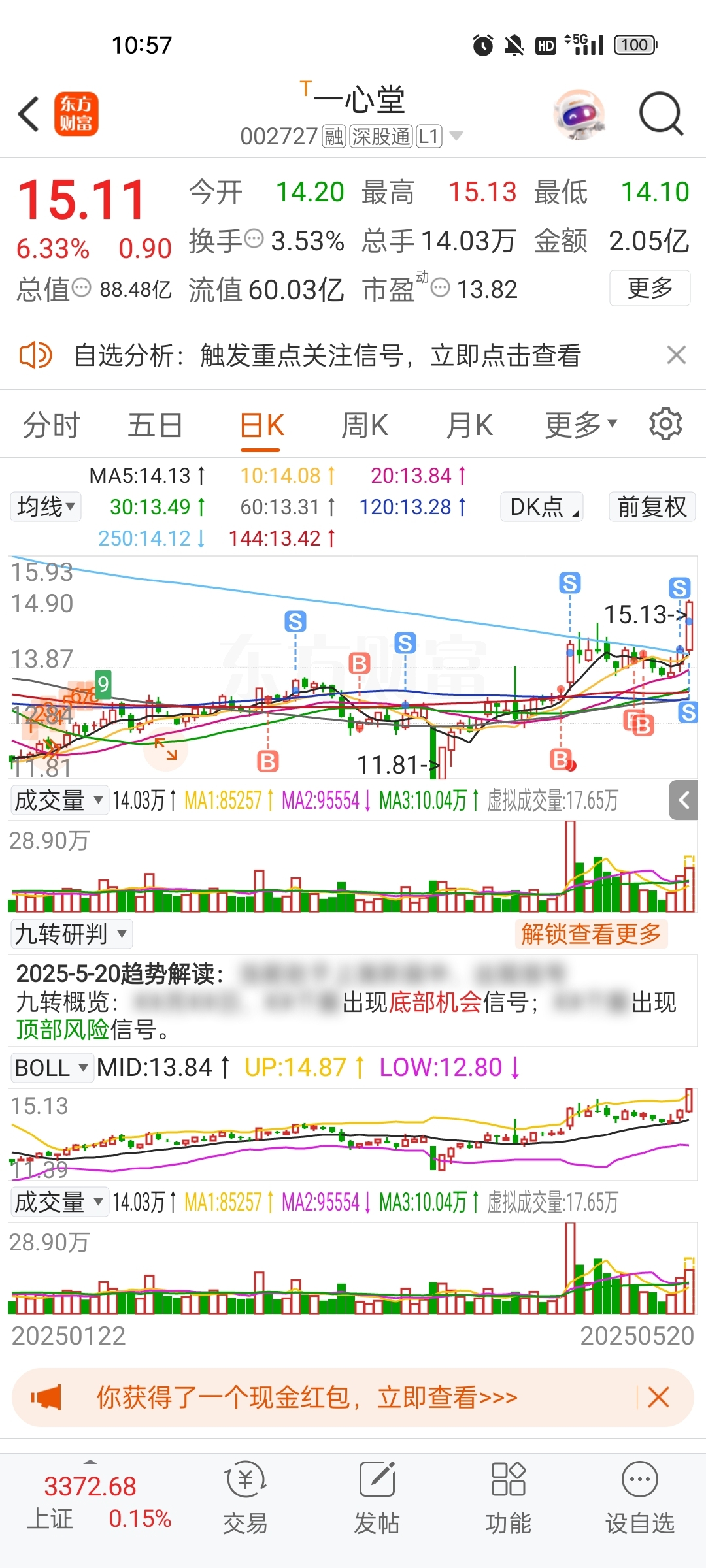
Task: Collapse side panel with gray chevron button
Action: (x=684, y=800)
